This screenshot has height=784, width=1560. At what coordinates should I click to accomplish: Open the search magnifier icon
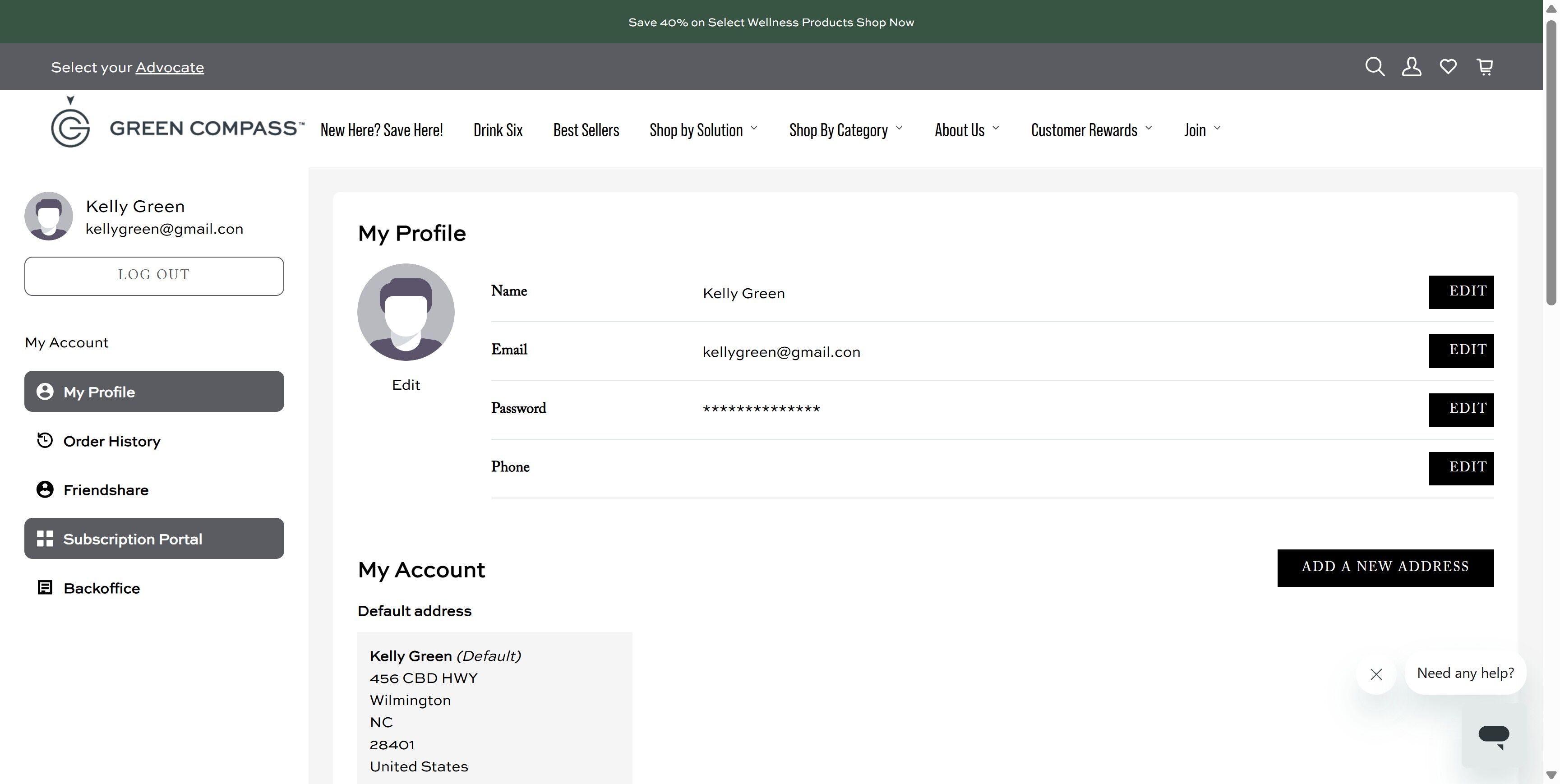tap(1375, 67)
